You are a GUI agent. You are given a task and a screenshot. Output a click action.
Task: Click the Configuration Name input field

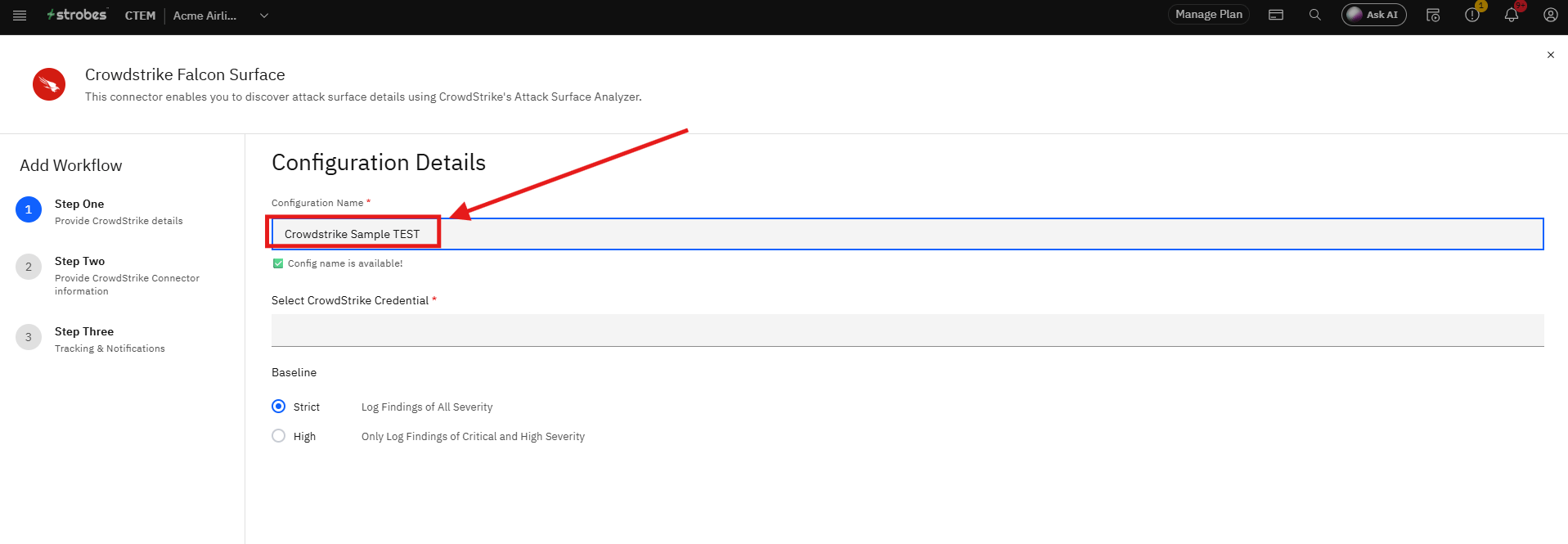coord(907,234)
